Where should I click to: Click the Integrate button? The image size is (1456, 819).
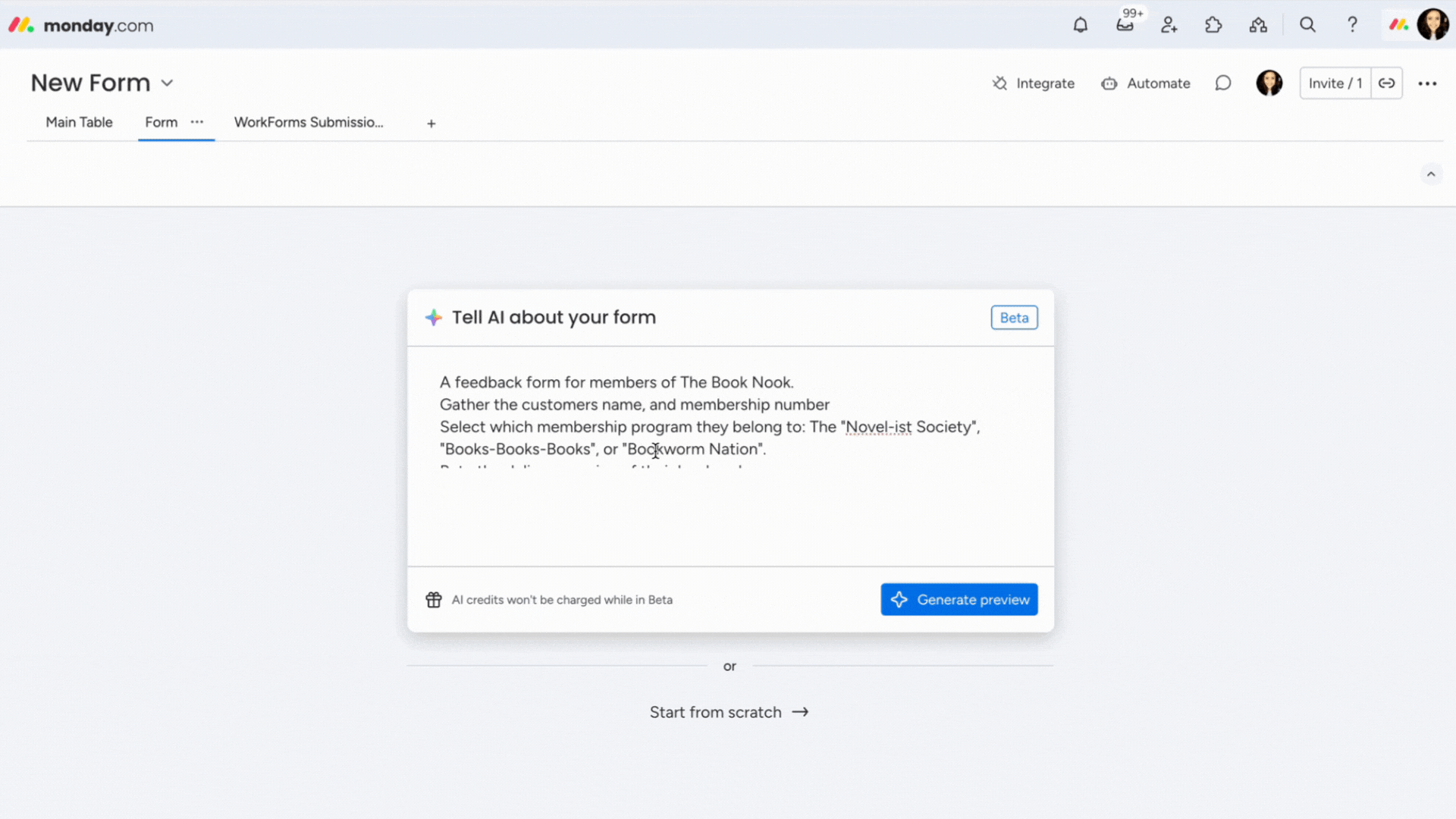pos(1034,83)
